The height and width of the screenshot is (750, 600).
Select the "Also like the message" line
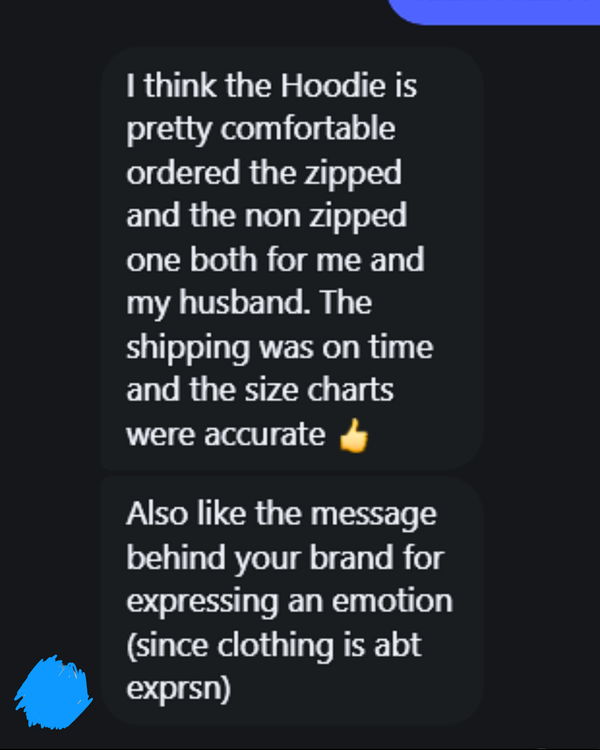[281, 515]
